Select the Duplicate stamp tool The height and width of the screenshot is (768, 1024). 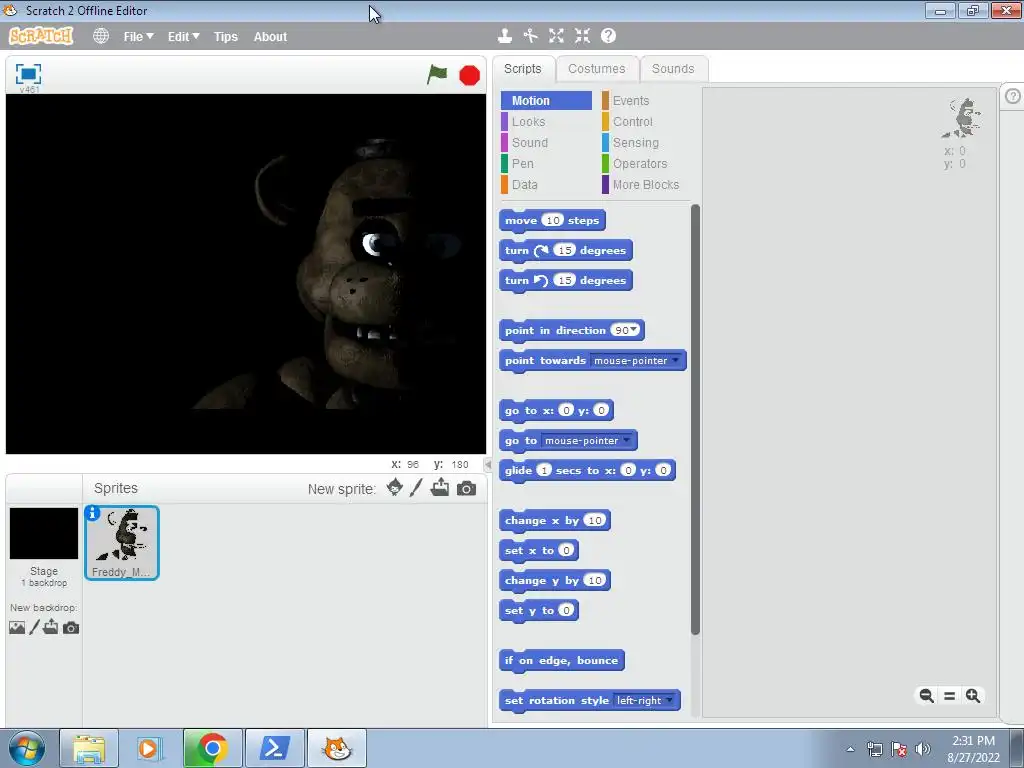504,36
